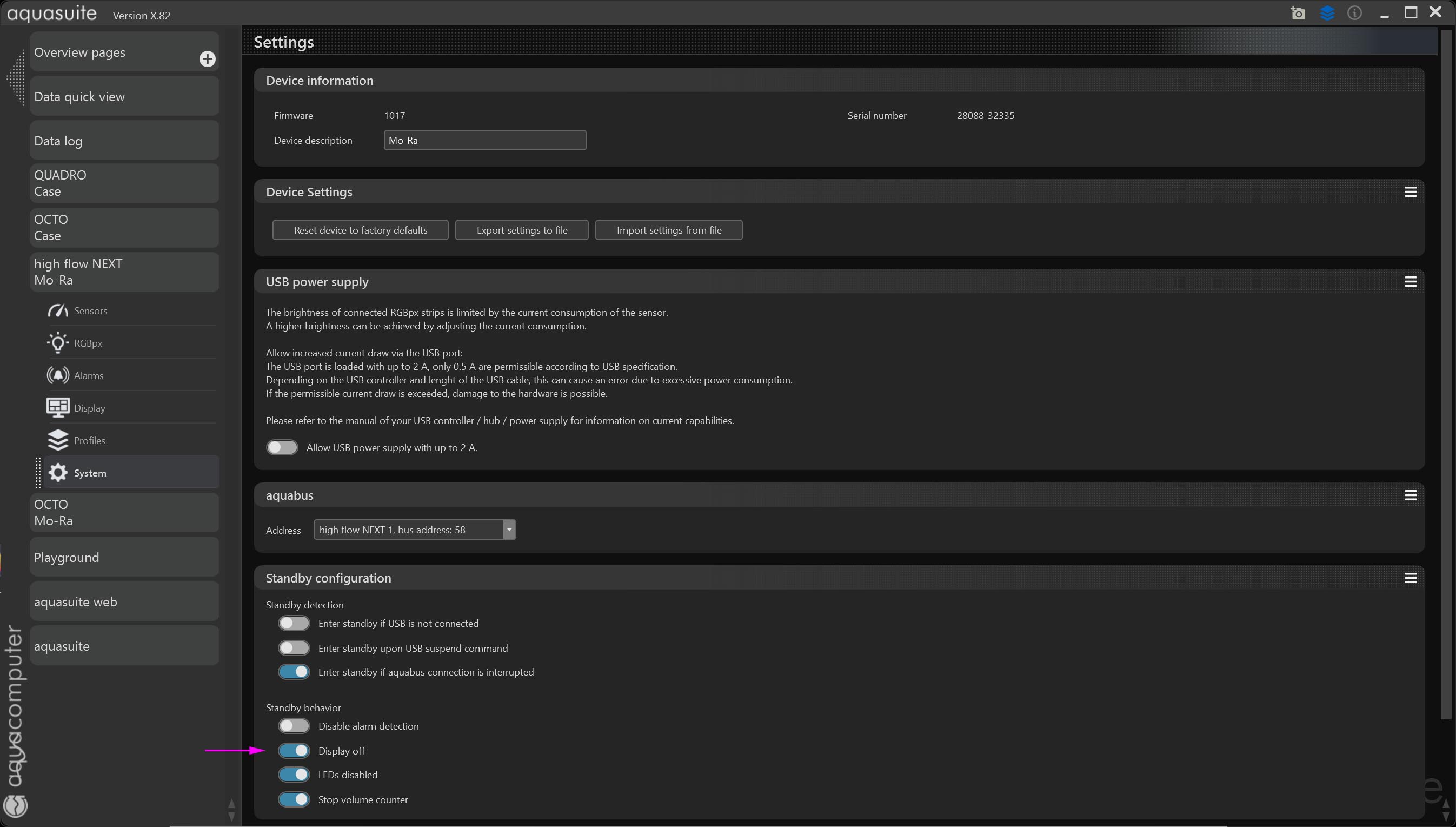Open the Profiles layers icon in sidebar
1456x827 pixels.
click(x=58, y=440)
